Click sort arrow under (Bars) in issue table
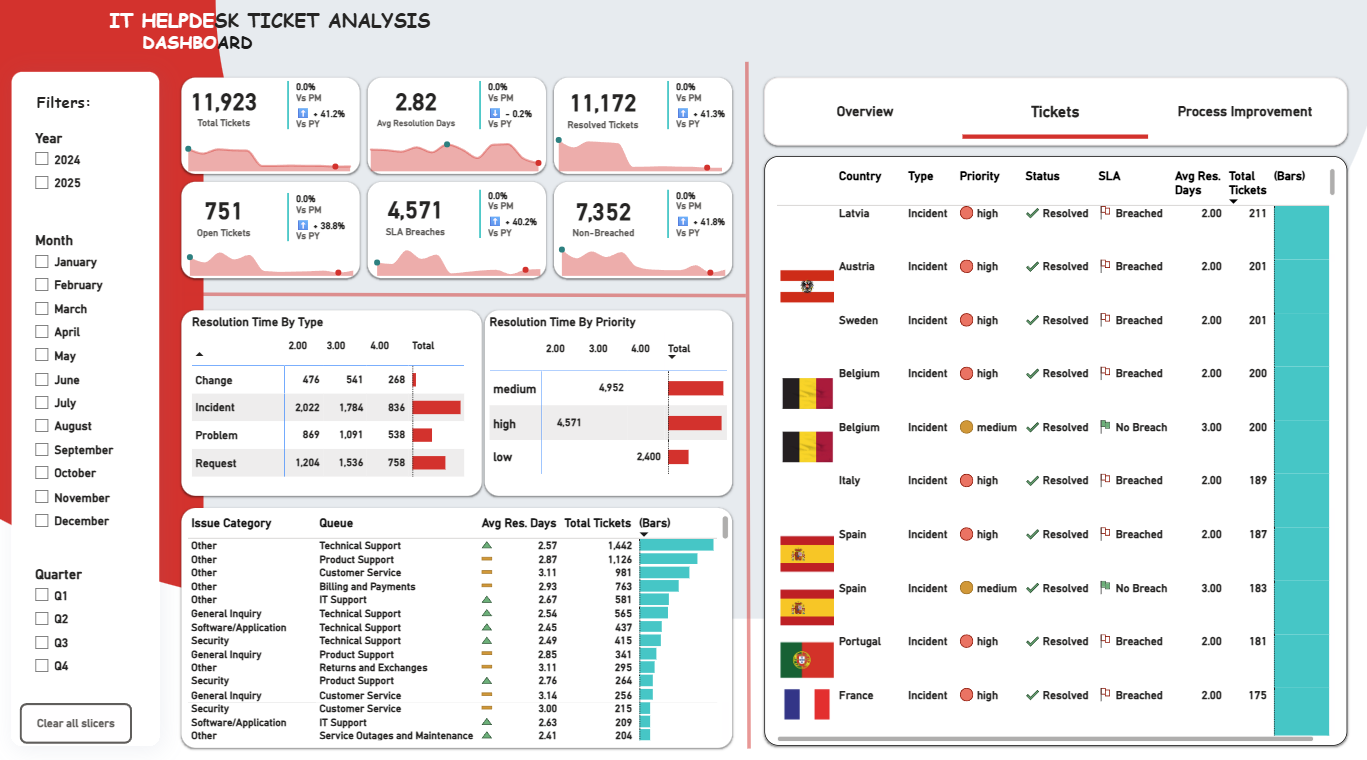This screenshot has width=1367, height=760. pyautogui.click(x=643, y=534)
